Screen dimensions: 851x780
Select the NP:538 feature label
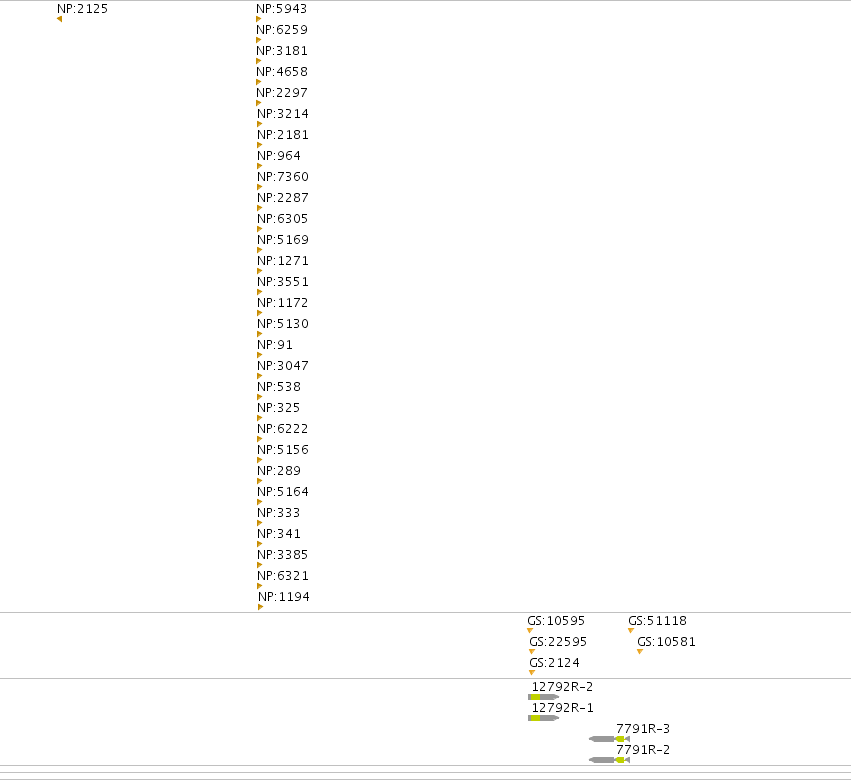coord(279,387)
